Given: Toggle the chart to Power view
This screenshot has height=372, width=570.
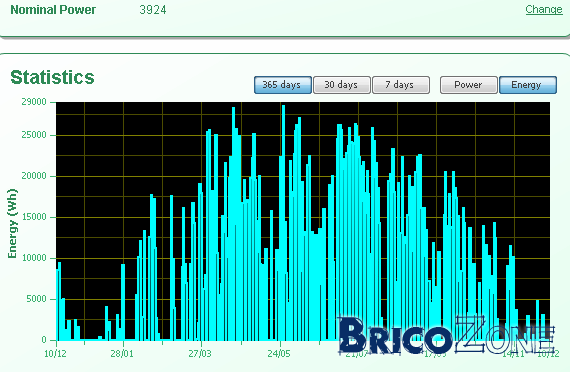Looking at the screenshot, I should (469, 85).
